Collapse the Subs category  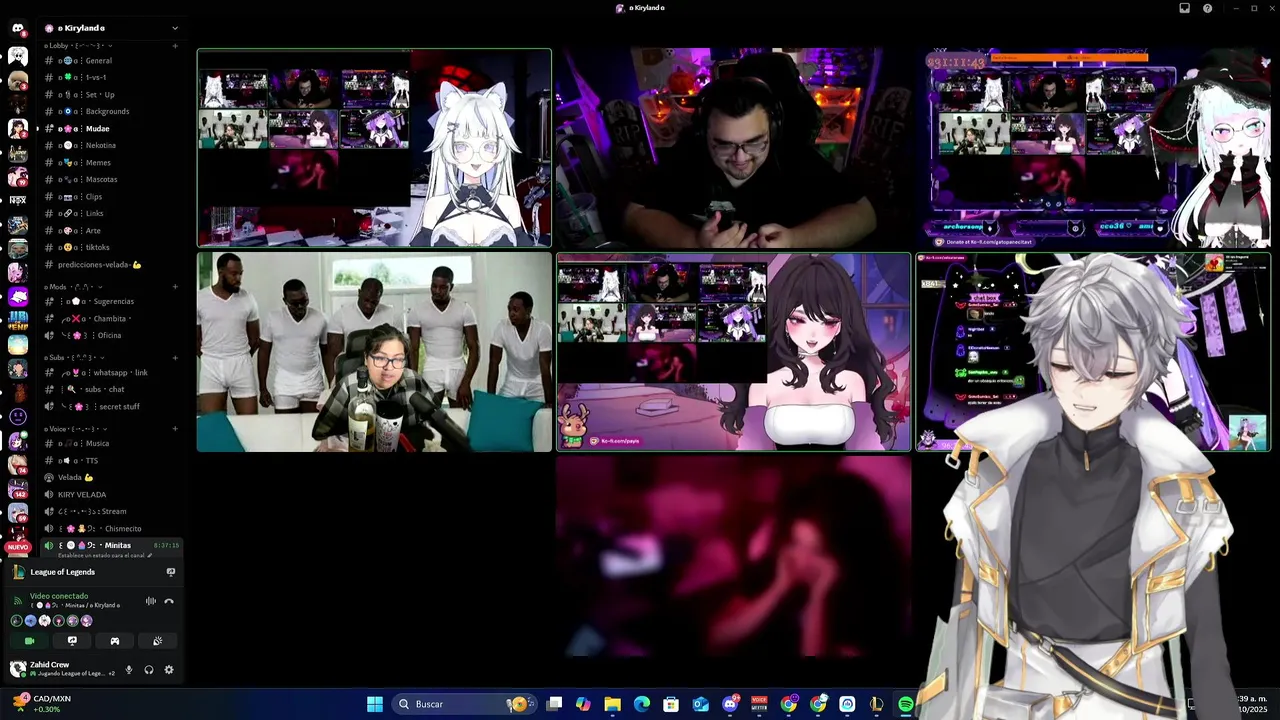pyautogui.click(x=76, y=358)
